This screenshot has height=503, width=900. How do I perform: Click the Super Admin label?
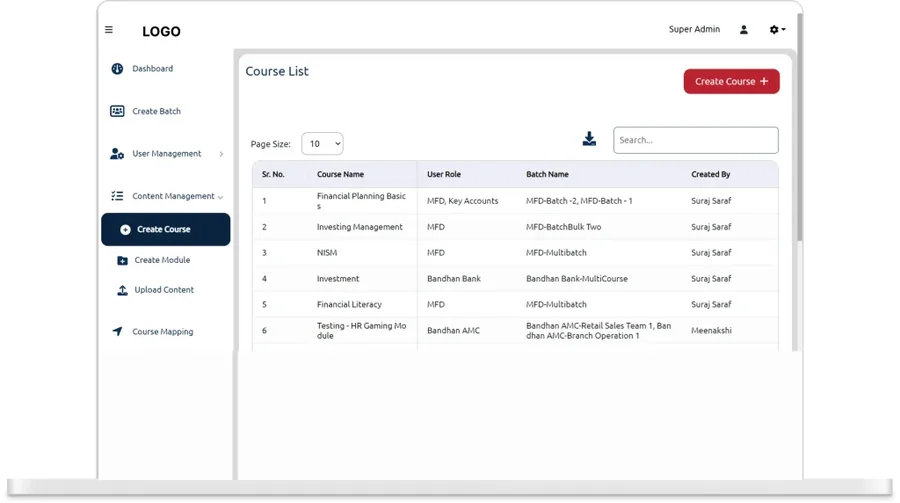point(694,29)
